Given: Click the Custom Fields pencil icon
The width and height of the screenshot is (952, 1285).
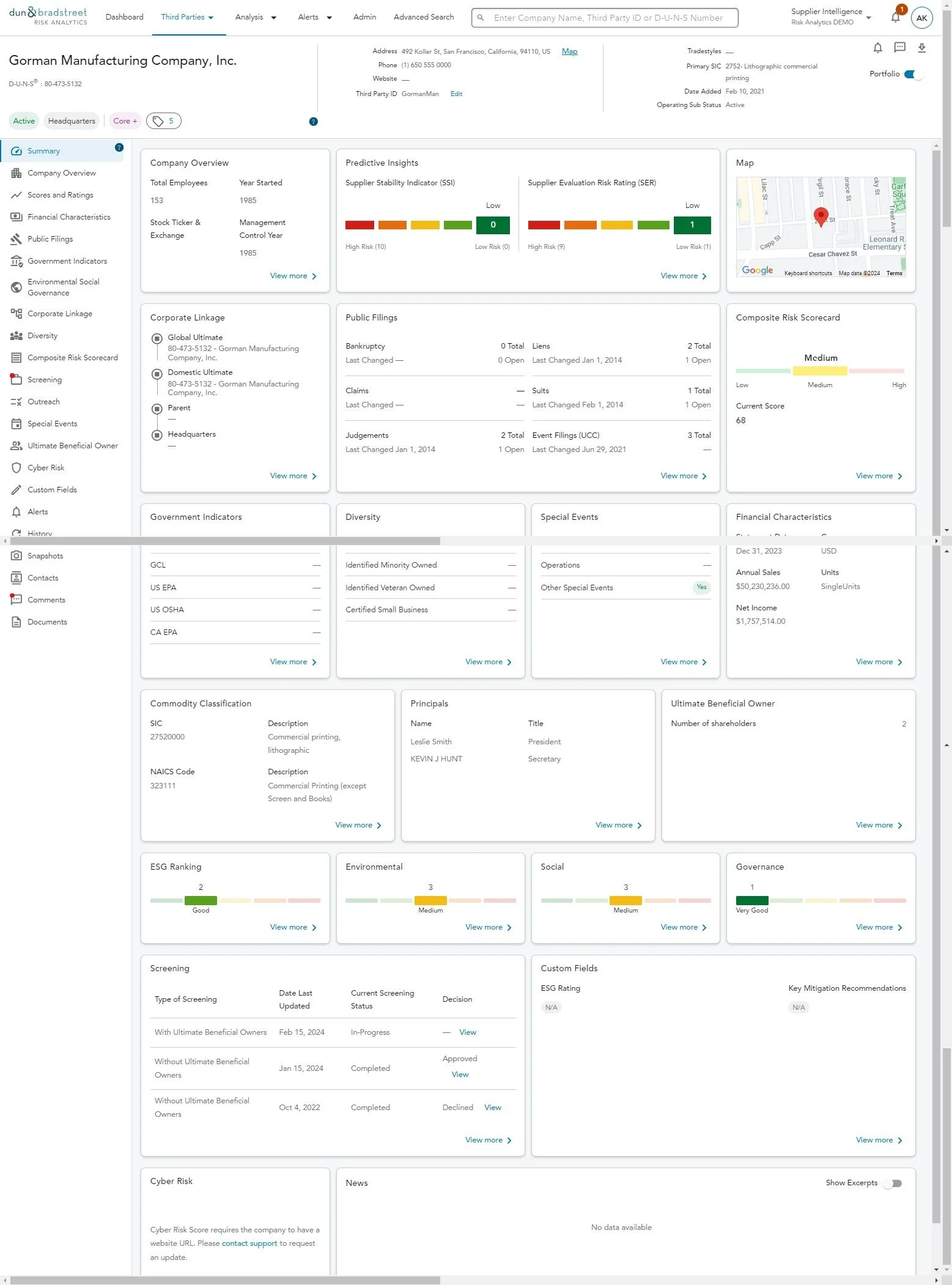Looking at the screenshot, I should 17,490.
